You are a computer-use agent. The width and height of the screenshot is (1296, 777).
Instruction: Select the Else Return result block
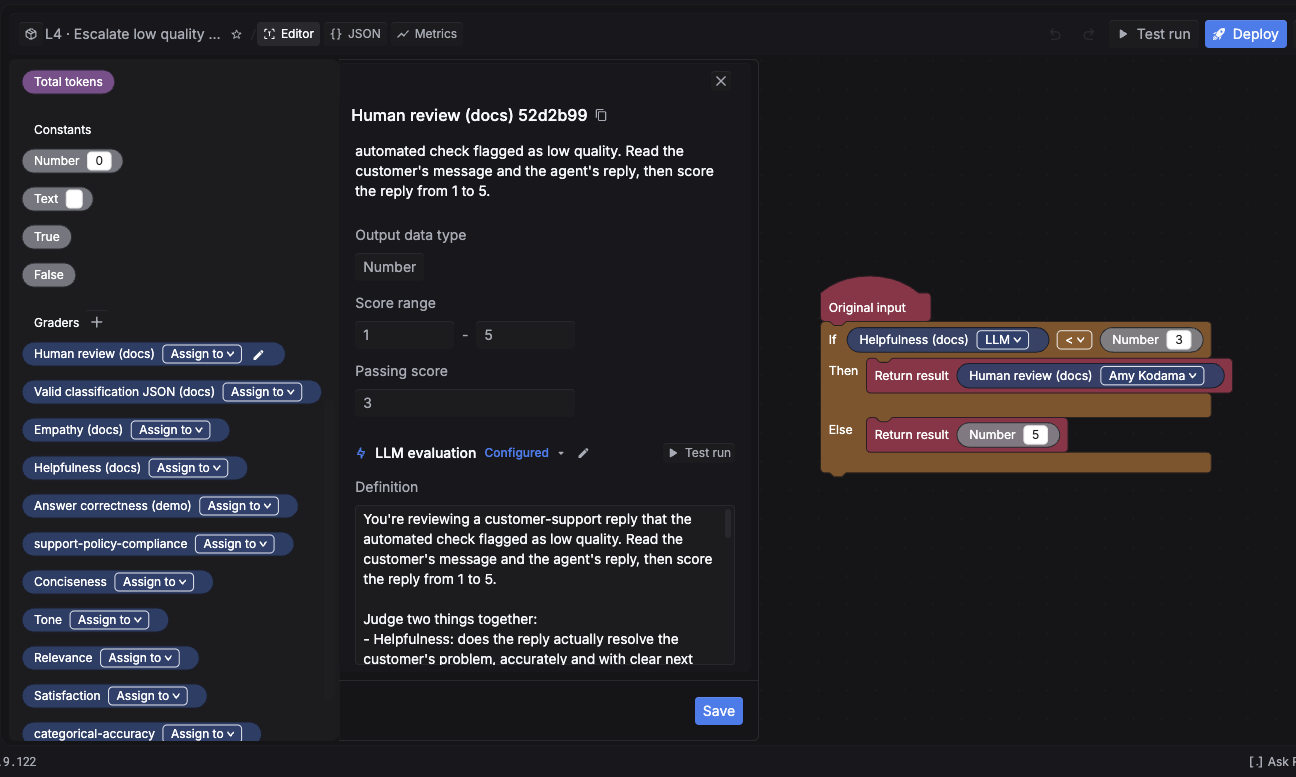pyautogui.click(x=910, y=435)
